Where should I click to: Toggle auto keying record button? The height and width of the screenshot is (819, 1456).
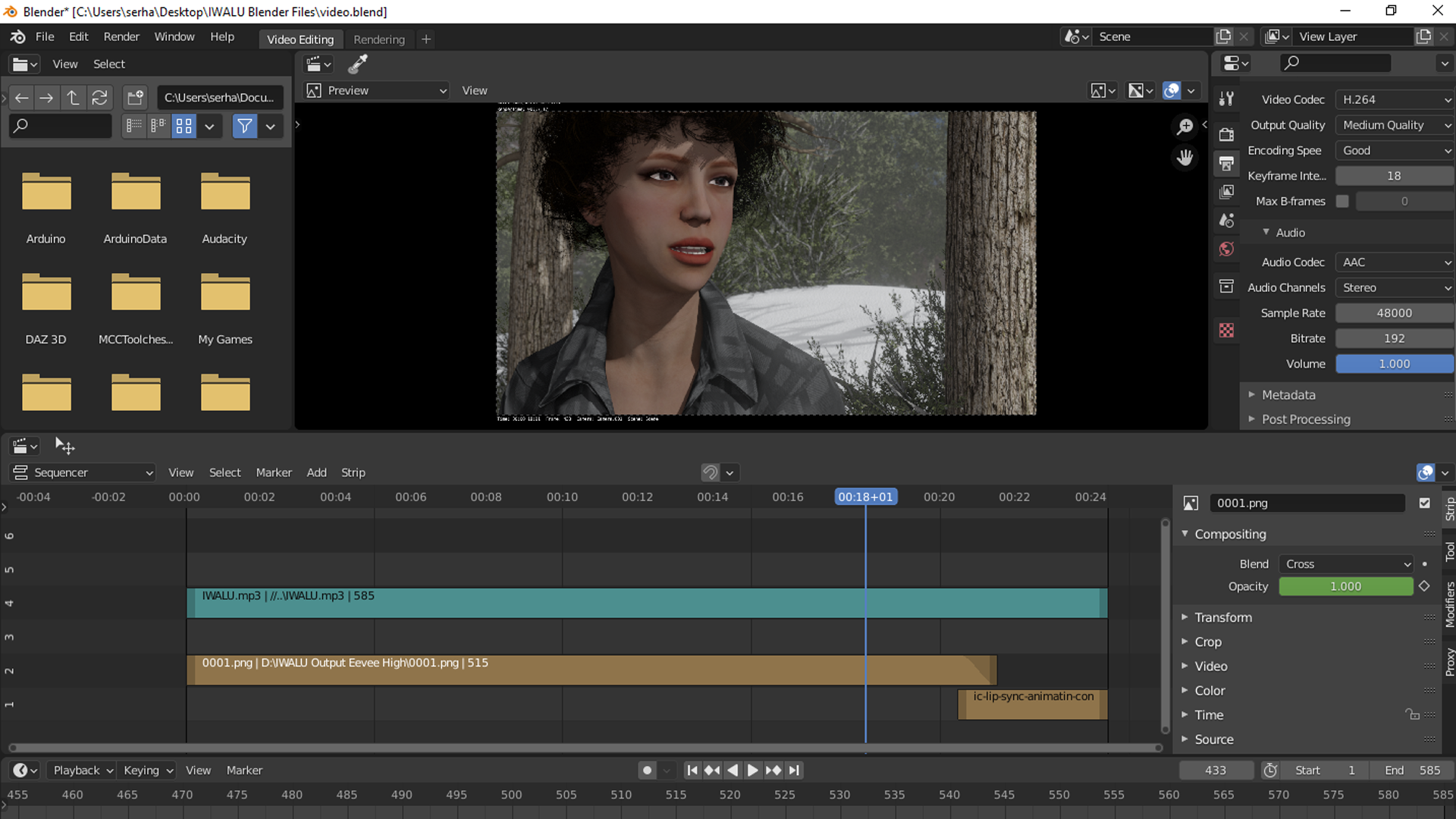[x=647, y=770]
